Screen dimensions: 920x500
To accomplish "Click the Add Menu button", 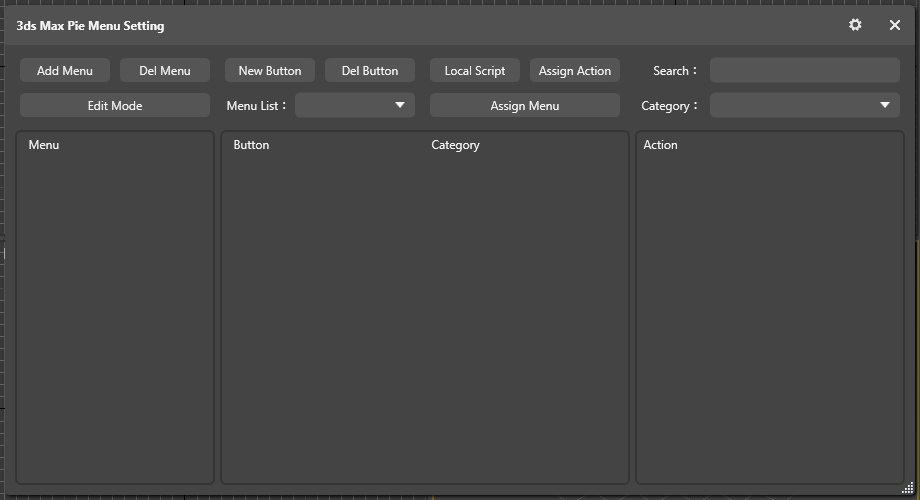I will click(x=65, y=70).
